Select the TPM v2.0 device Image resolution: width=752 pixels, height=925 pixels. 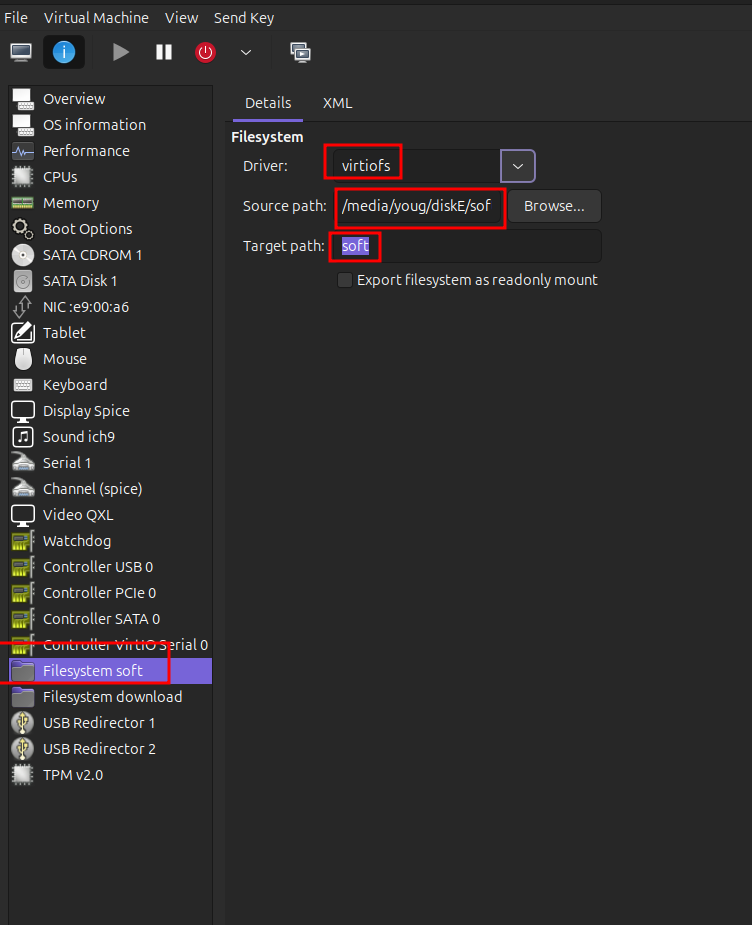click(72, 775)
